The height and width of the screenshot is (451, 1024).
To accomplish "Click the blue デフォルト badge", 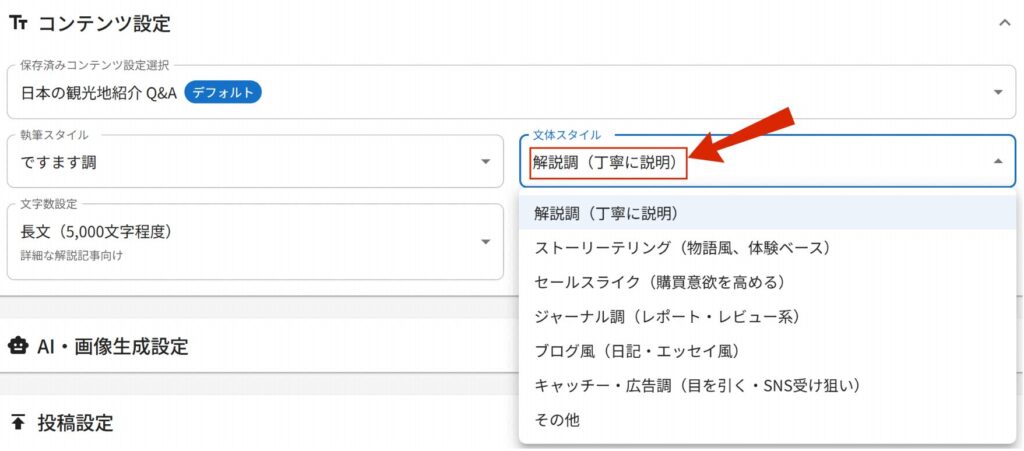I will click(x=222, y=93).
